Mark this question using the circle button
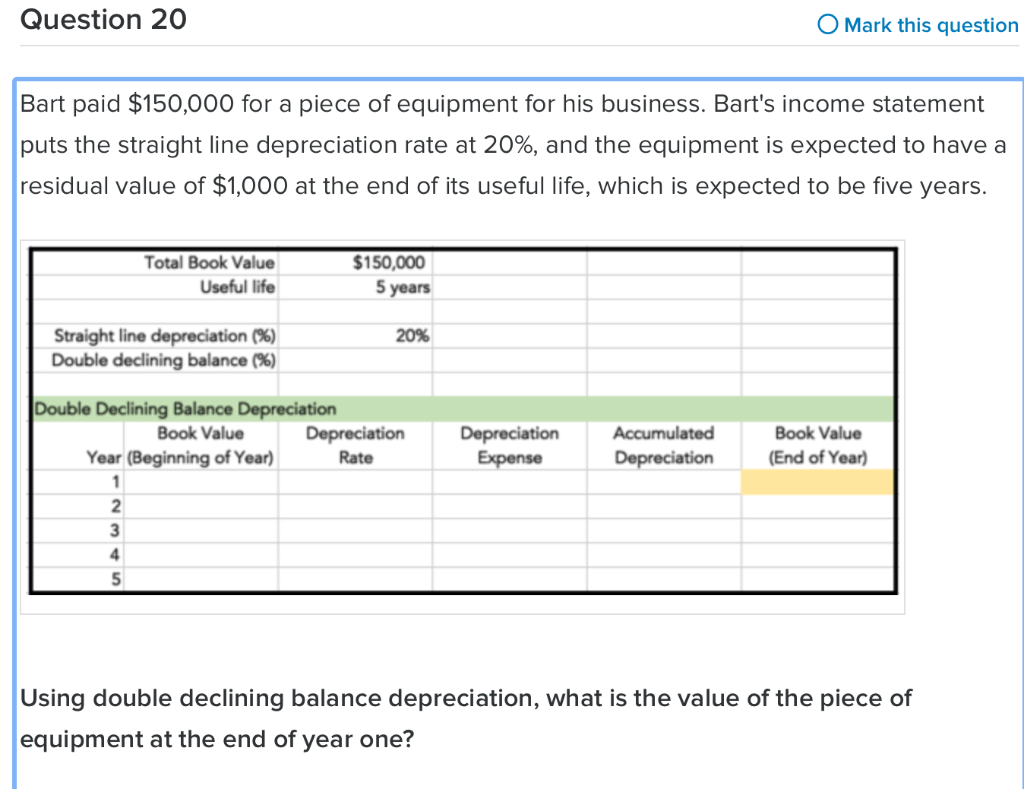Viewport: 1024px width, 789px height. click(x=827, y=25)
